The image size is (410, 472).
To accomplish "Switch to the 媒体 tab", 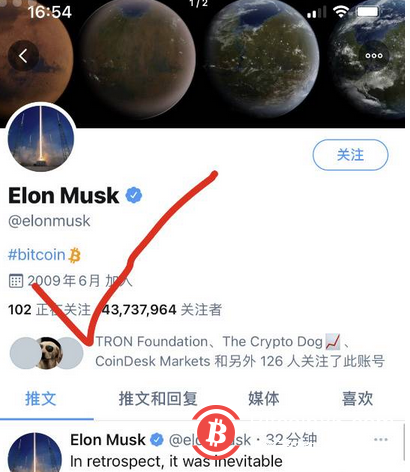I will pyautogui.click(x=264, y=399).
